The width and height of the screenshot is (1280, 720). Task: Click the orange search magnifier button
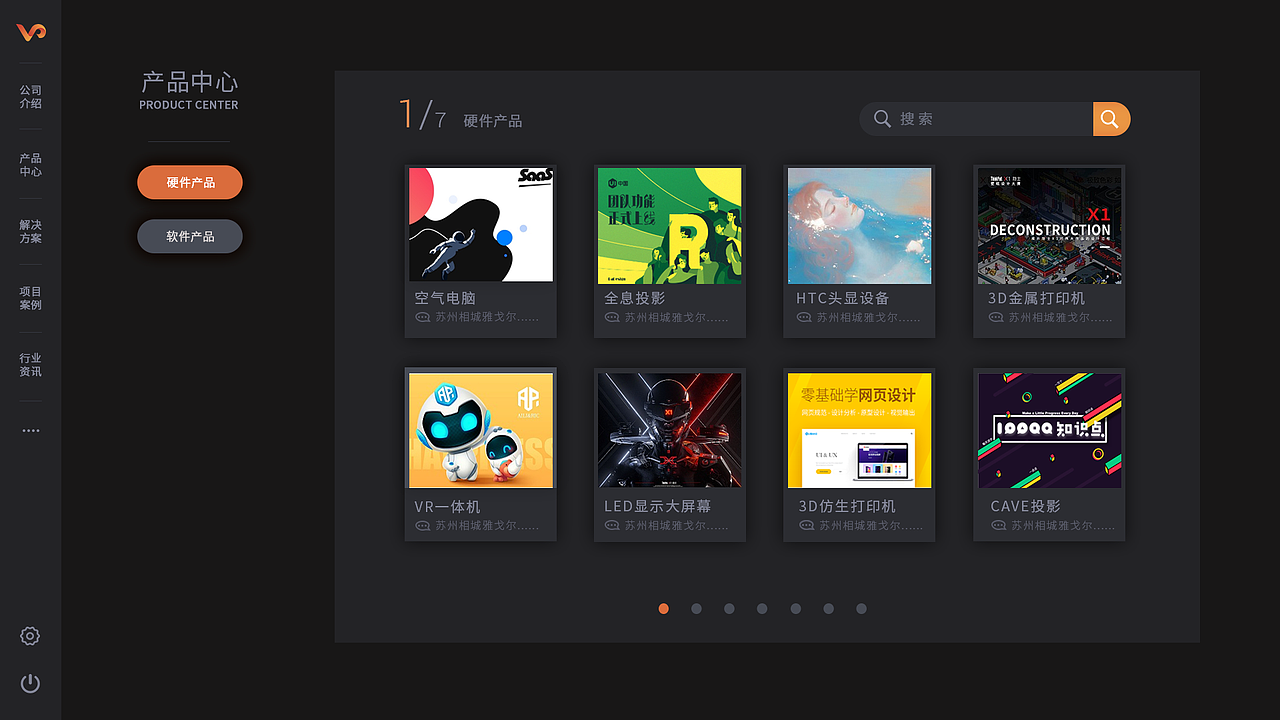tap(1111, 119)
